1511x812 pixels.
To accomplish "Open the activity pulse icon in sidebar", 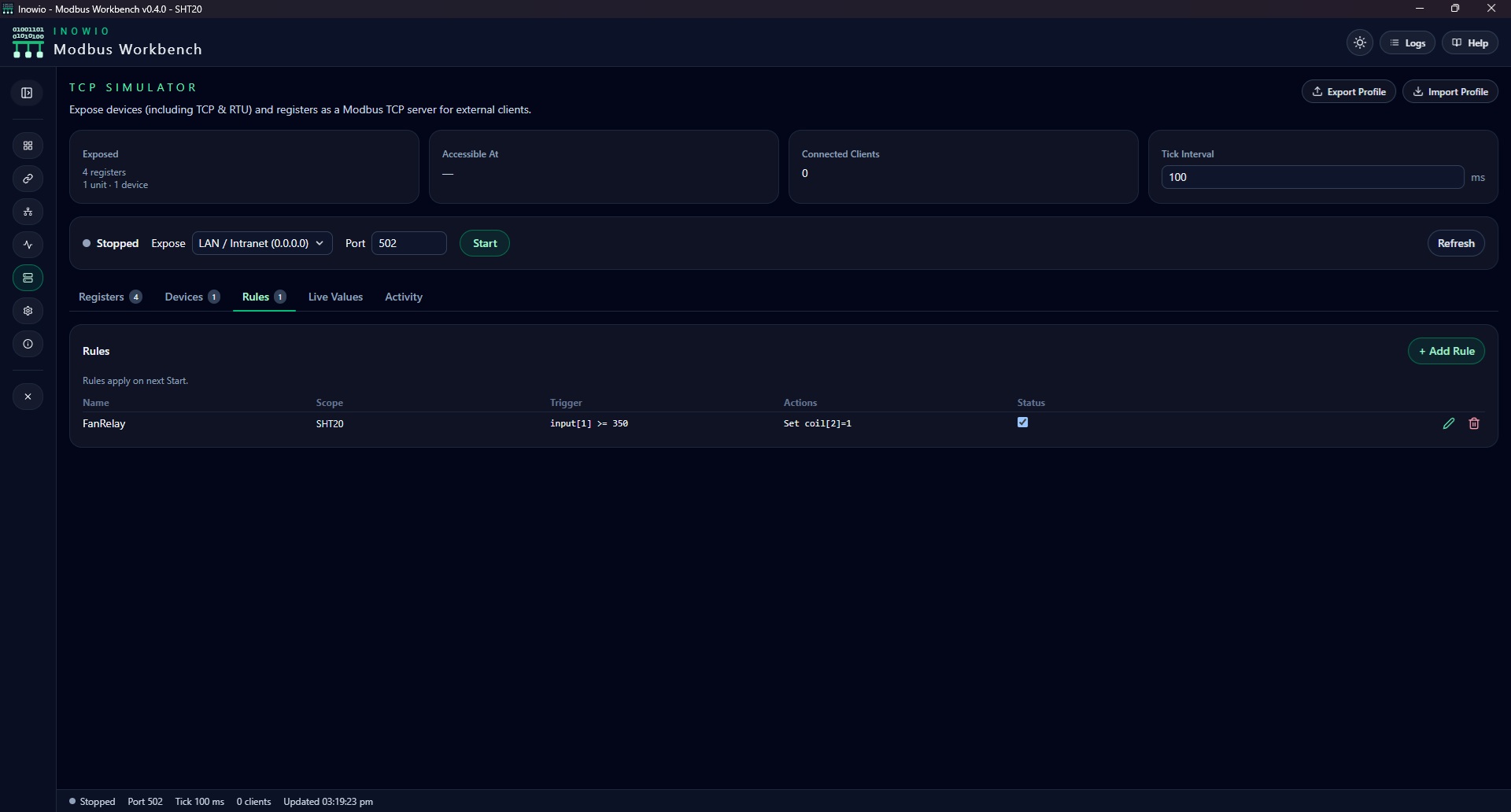I will coord(28,245).
